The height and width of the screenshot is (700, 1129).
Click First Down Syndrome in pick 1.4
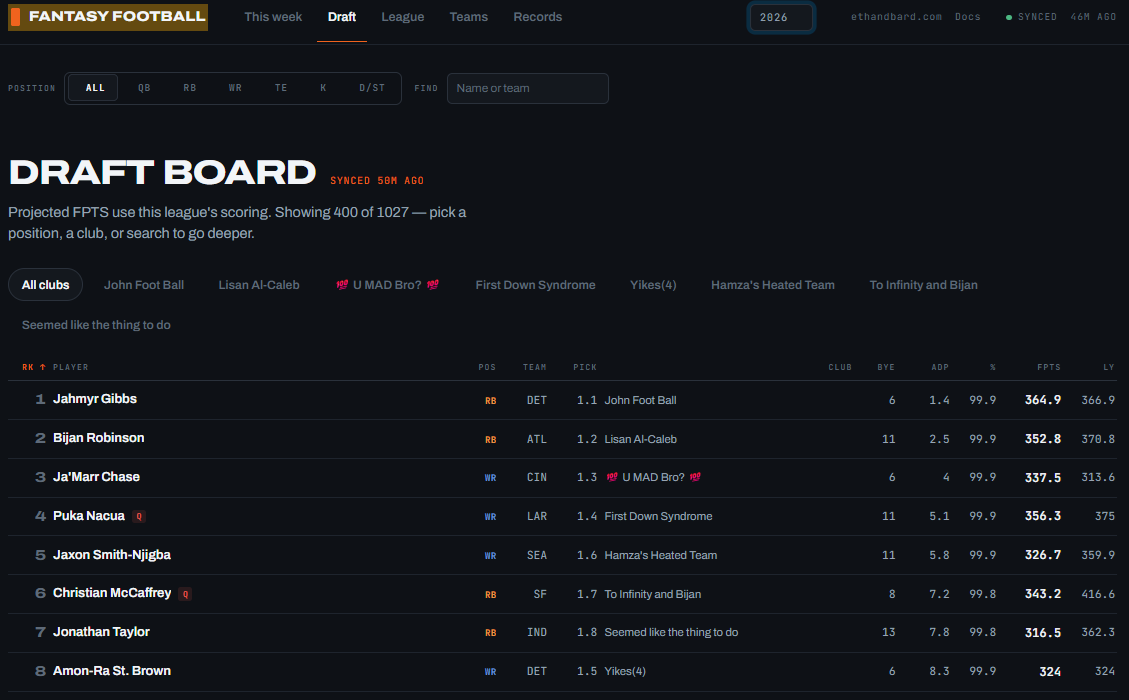coord(658,516)
